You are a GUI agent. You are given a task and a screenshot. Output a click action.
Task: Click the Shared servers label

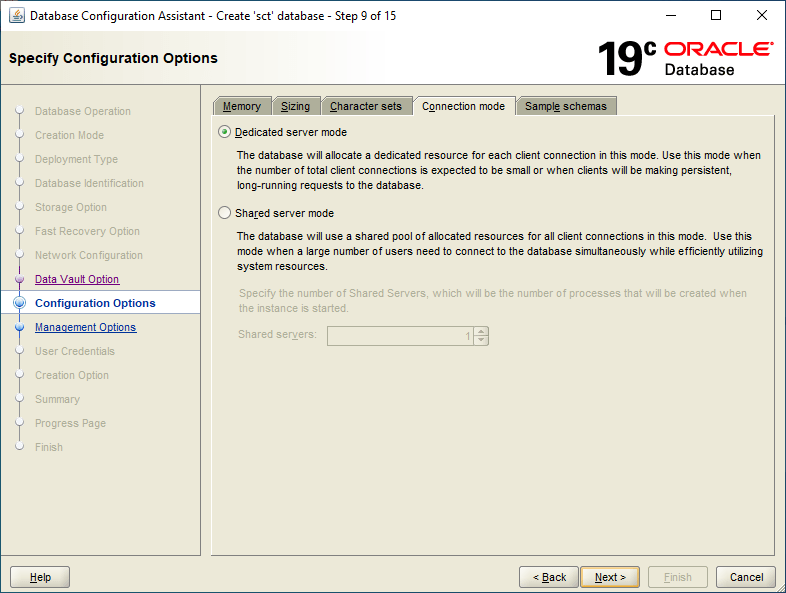277,334
